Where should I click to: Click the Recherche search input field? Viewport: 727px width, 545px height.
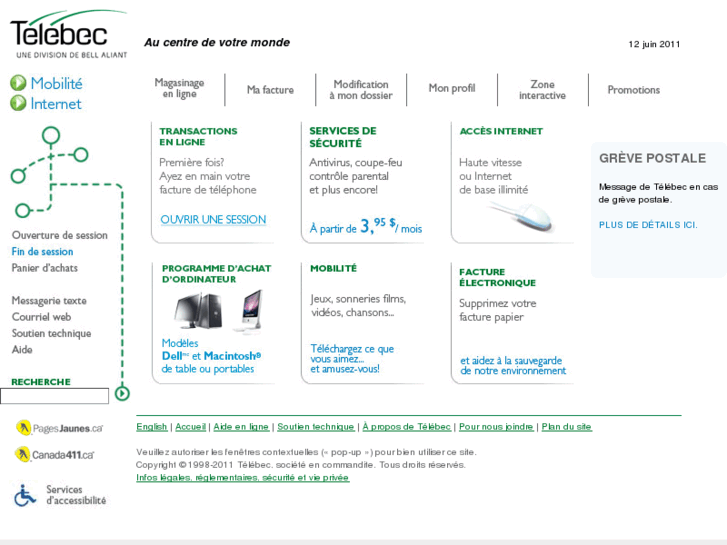point(54,396)
